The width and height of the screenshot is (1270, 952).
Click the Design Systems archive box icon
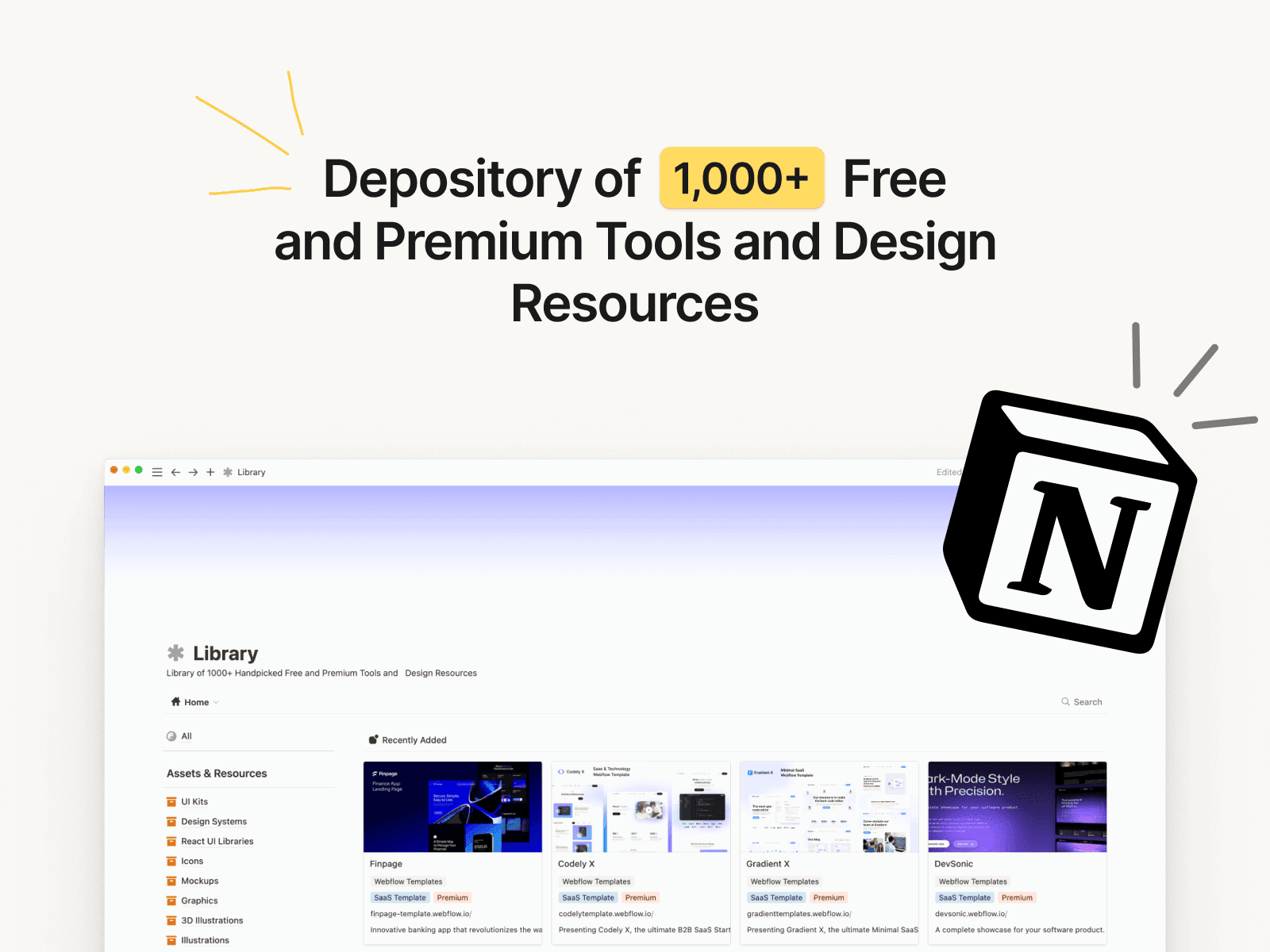pyautogui.click(x=171, y=821)
